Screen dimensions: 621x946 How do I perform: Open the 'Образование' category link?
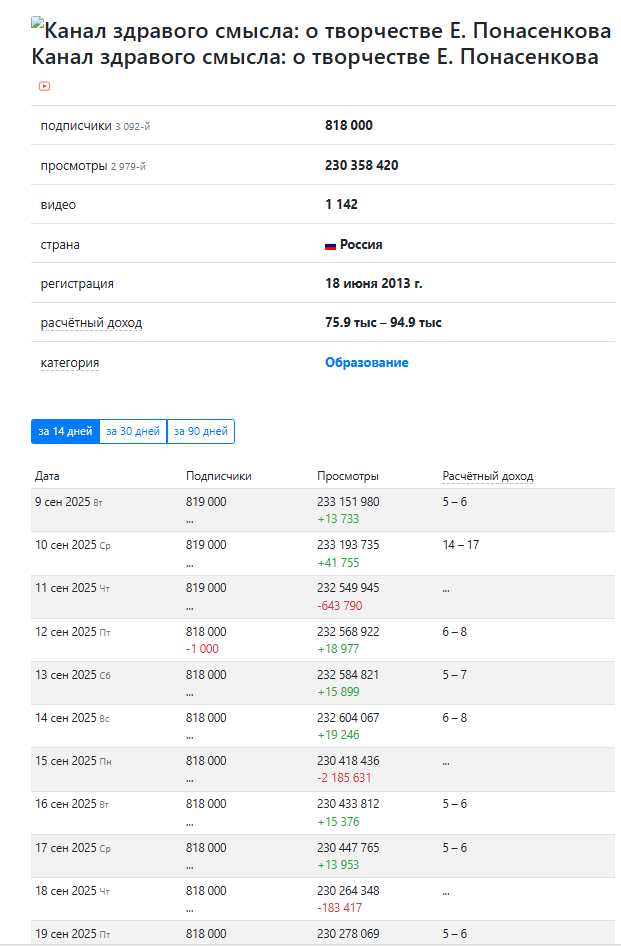coord(366,363)
